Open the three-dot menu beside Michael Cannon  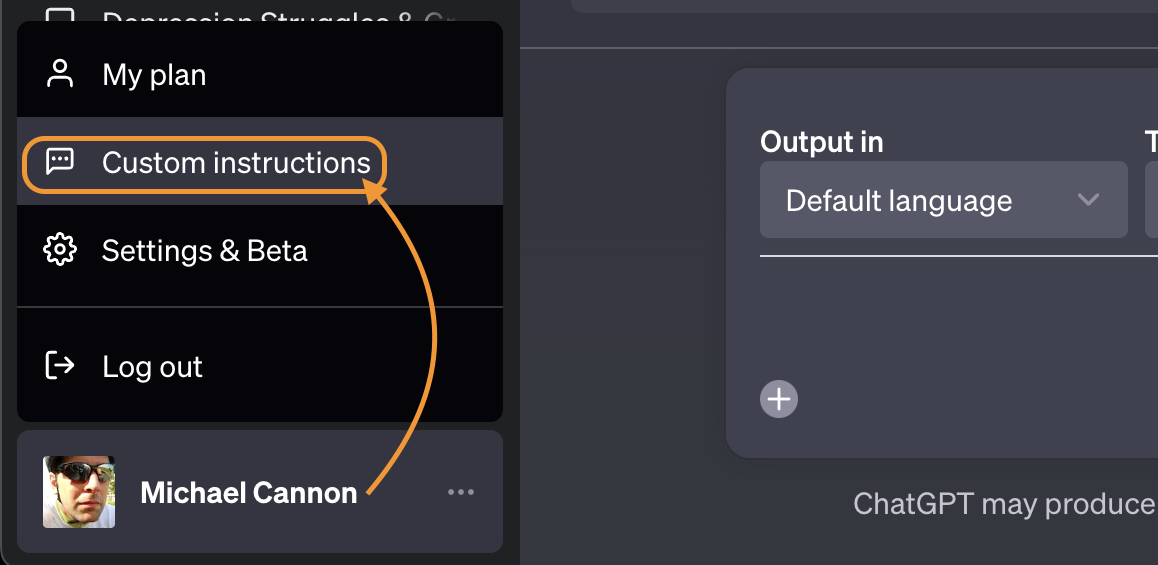(x=461, y=492)
